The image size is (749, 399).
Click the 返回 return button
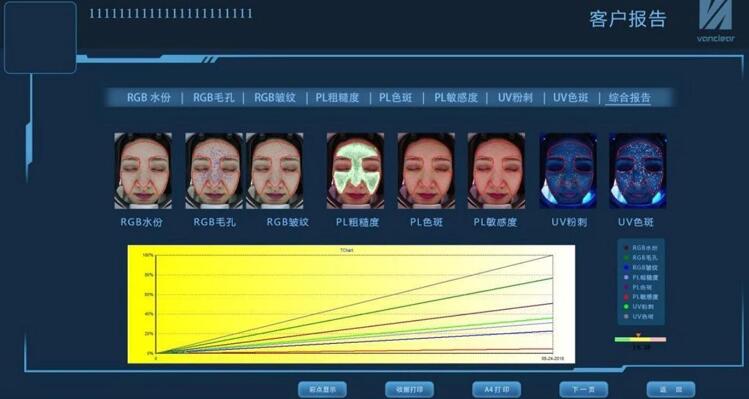pyautogui.click(x=671, y=389)
